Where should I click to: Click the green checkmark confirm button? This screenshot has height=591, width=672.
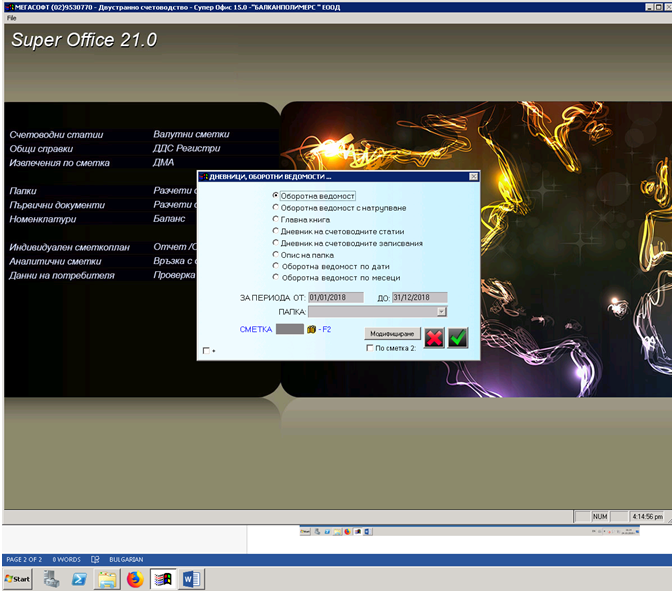coord(457,338)
